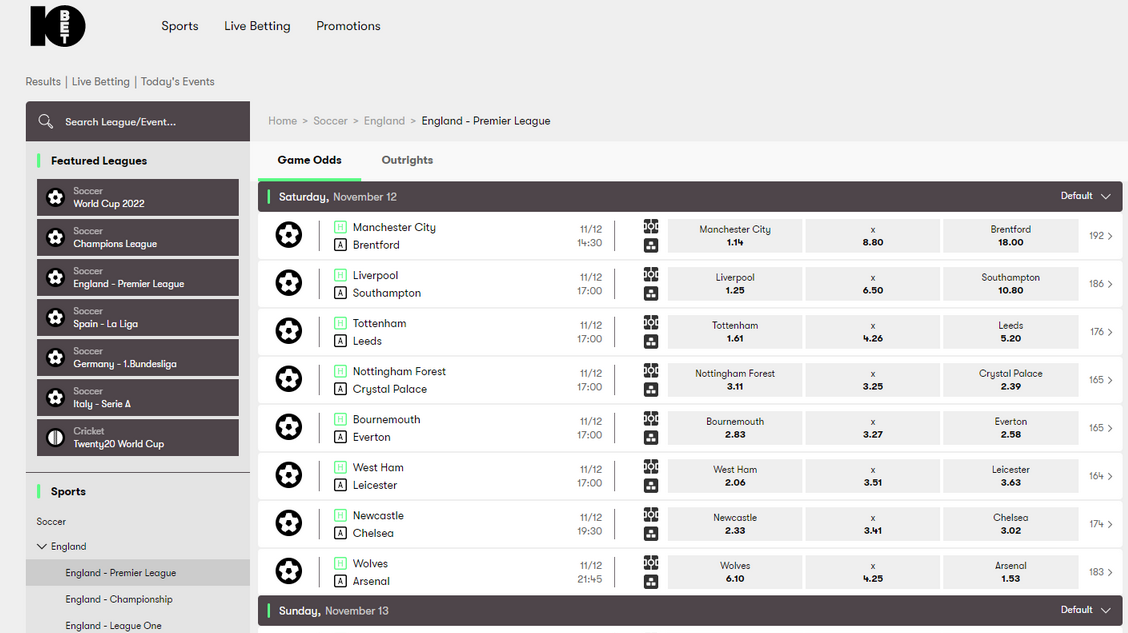1128x633 pixels.
Task: Open stats icon for Manchester City v Brentford
Action: tap(651, 246)
